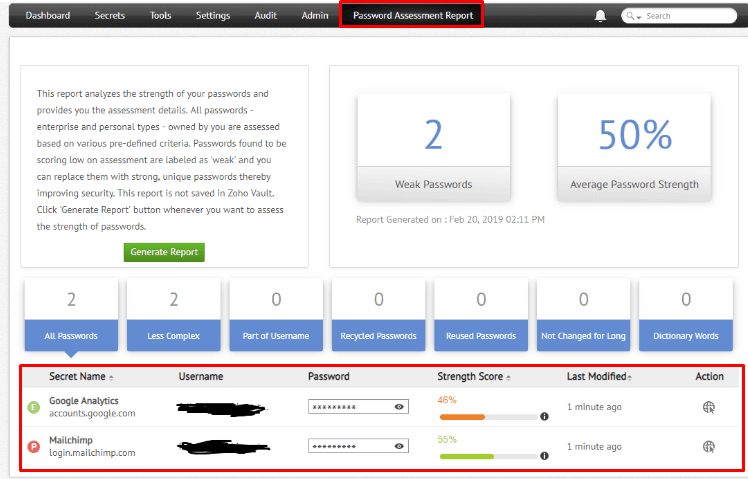
Task: Switch to the Admin tab
Action: click(x=315, y=16)
